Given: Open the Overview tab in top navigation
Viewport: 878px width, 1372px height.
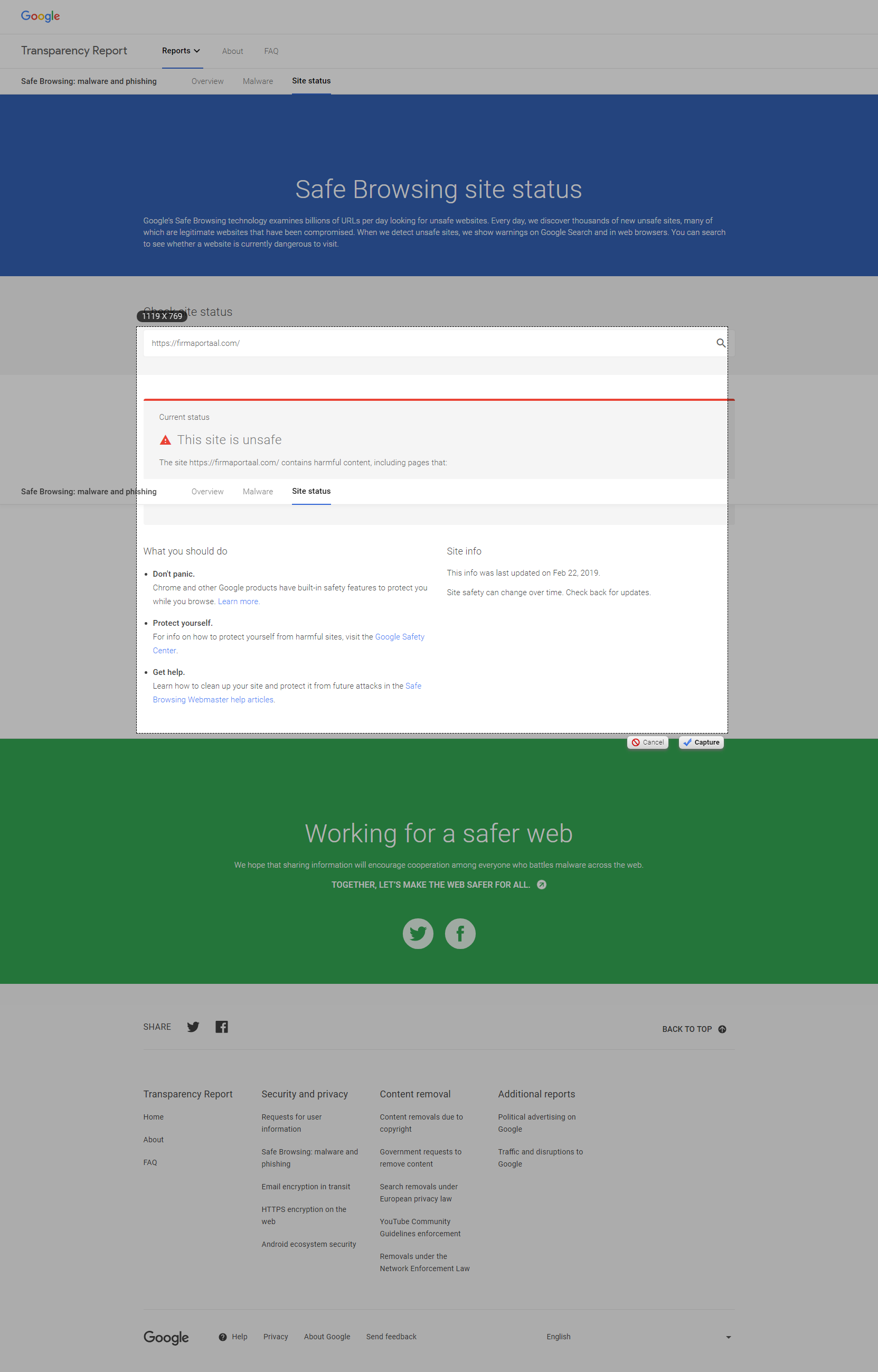Looking at the screenshot, I should pyautogui.click(x=207, y=81).
